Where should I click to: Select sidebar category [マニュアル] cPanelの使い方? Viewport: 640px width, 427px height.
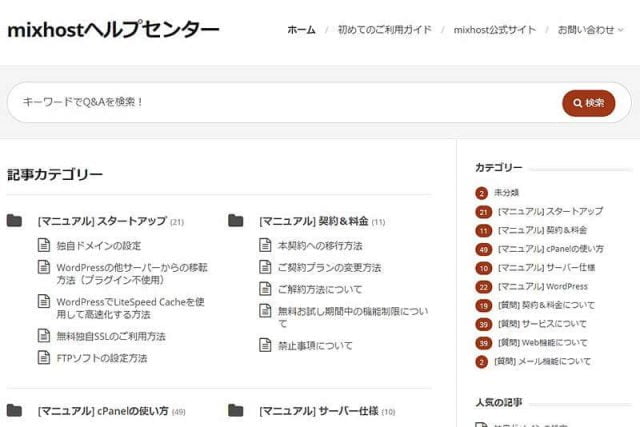pos(551,249)
